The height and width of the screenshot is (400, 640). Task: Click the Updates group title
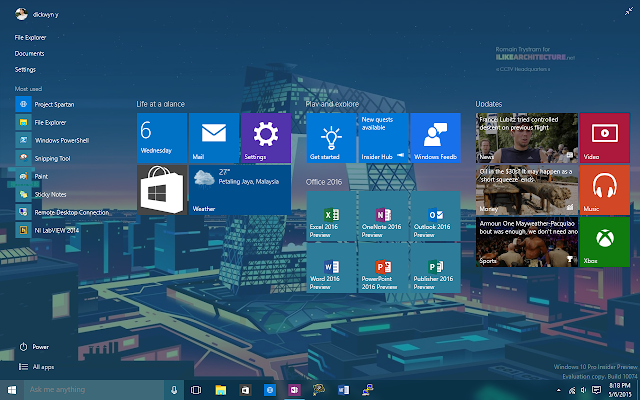(489, 104)
